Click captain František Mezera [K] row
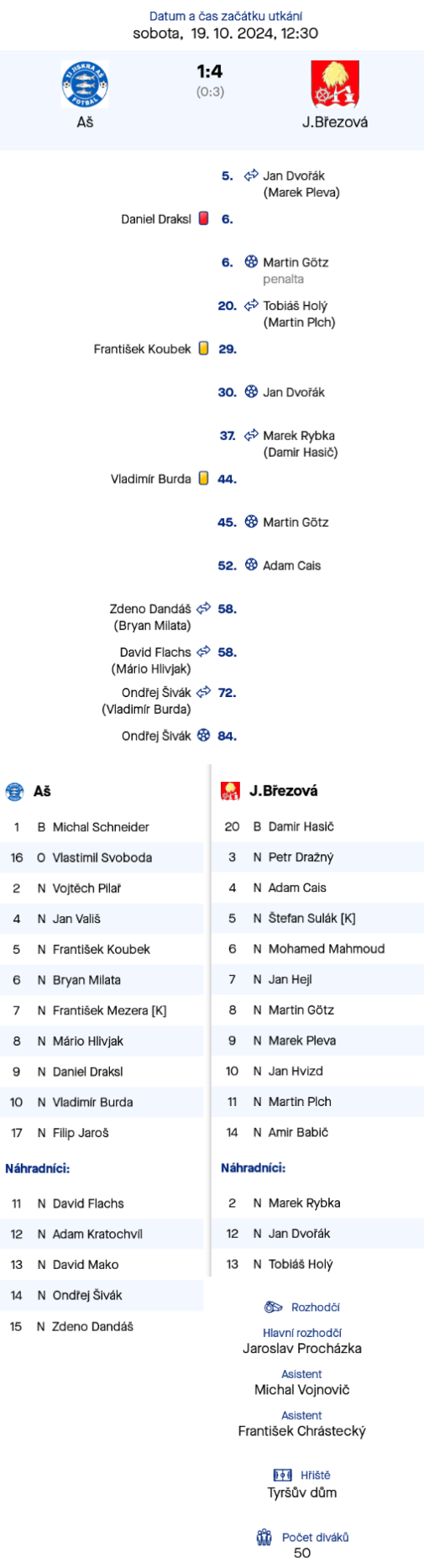Screen dimensions: 424x1568 (x=102, y=1010)
